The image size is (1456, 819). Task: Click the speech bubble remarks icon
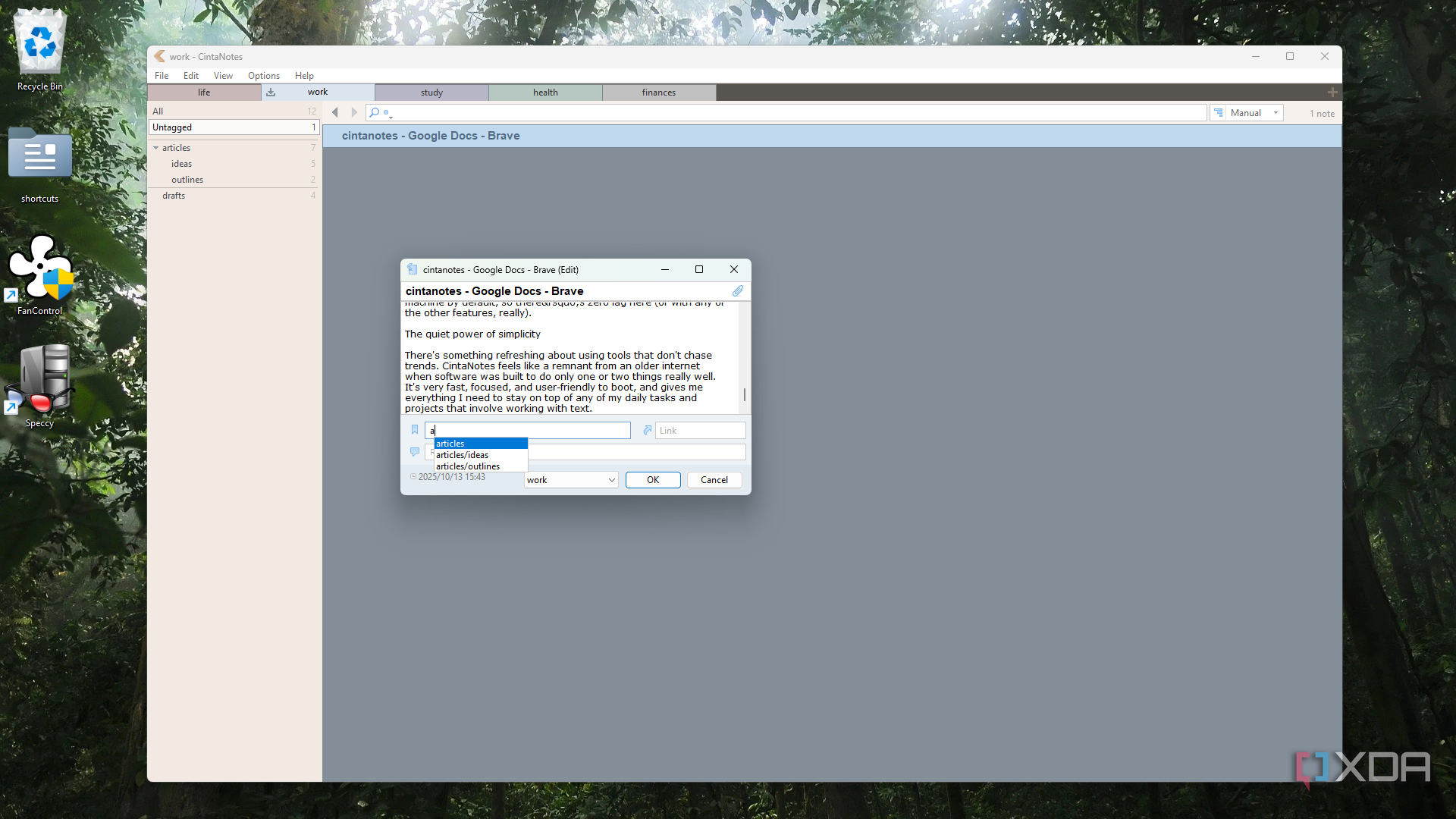tap(415, 452)
